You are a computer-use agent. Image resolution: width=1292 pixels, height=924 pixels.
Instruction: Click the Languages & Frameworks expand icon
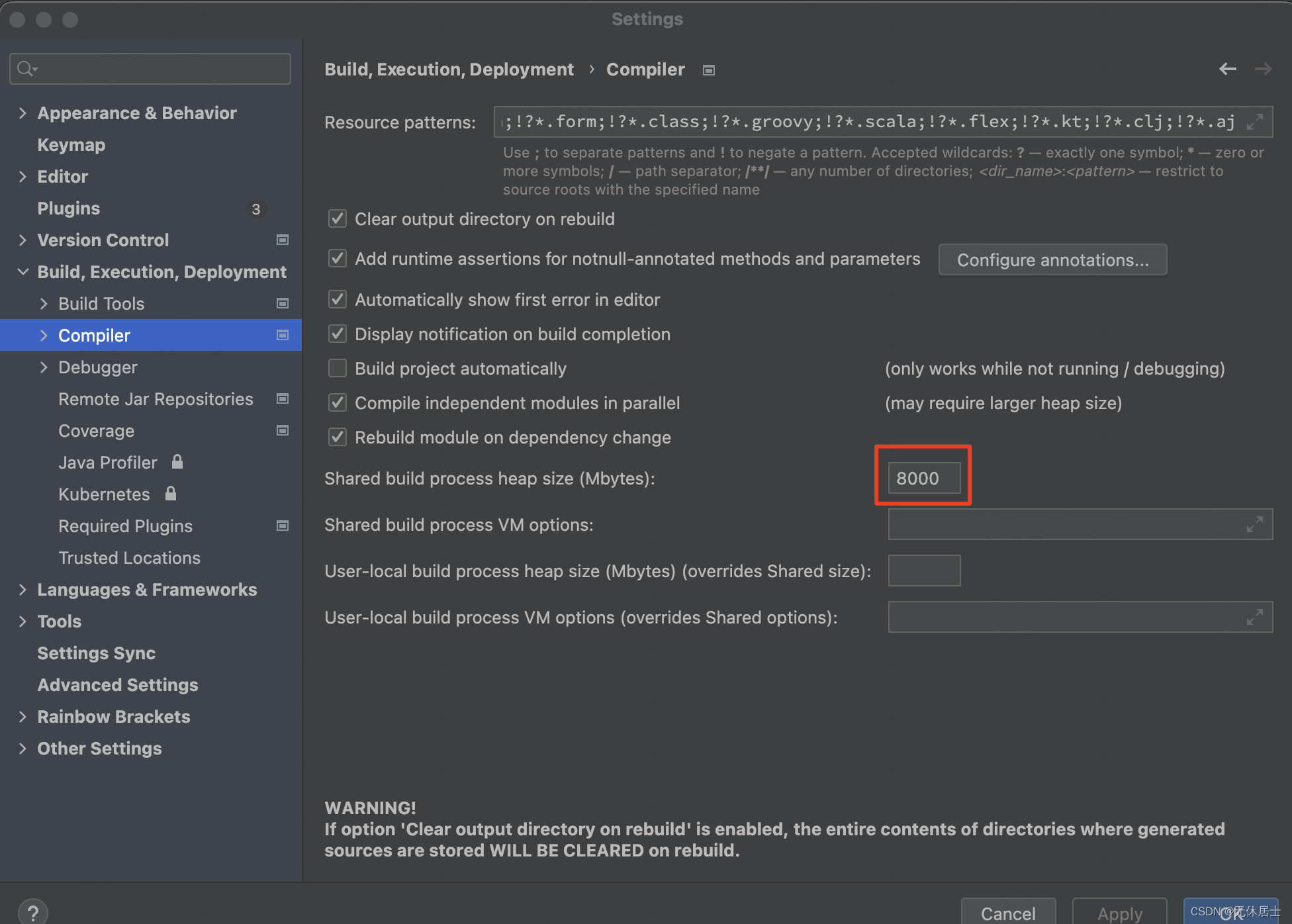point(22,589)
